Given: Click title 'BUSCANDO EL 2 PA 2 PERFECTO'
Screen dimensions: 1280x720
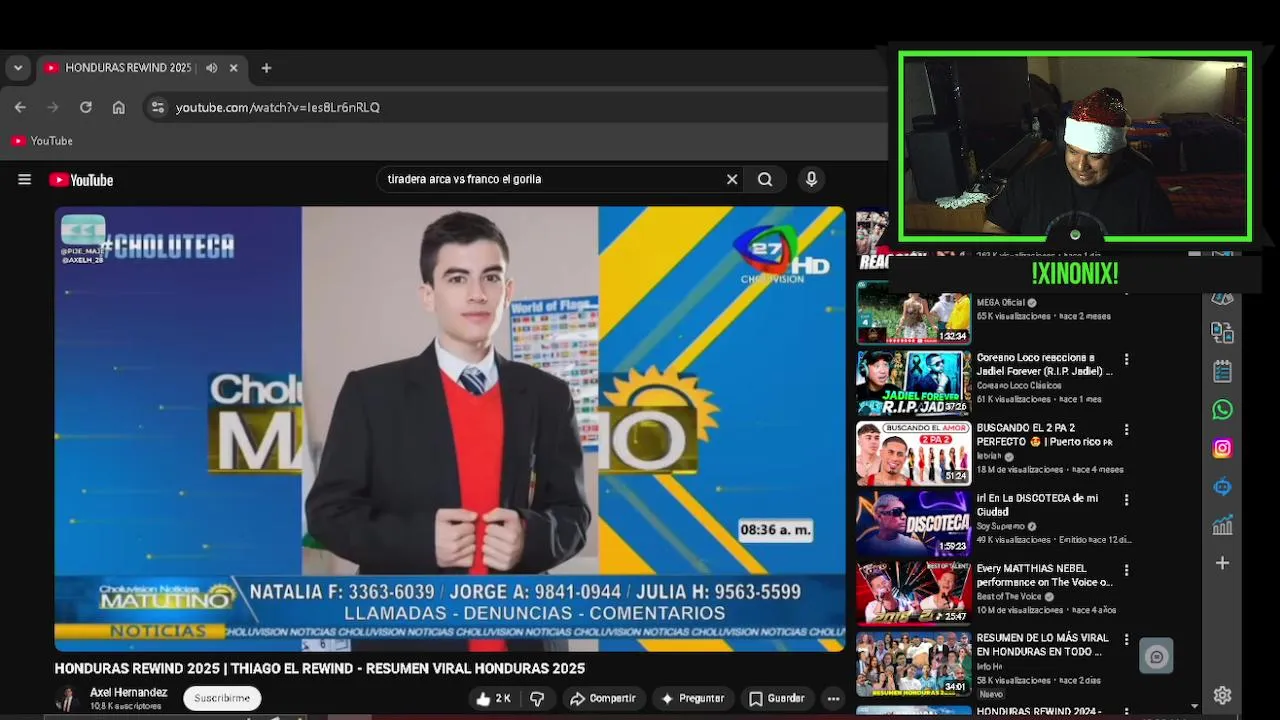Looking at the screenshot, I should click(x=1044, y=435).
